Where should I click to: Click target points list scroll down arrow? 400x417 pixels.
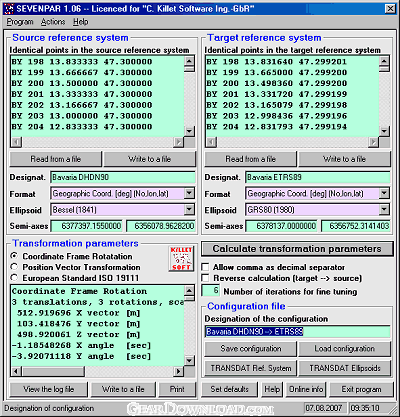click(384, 131)
